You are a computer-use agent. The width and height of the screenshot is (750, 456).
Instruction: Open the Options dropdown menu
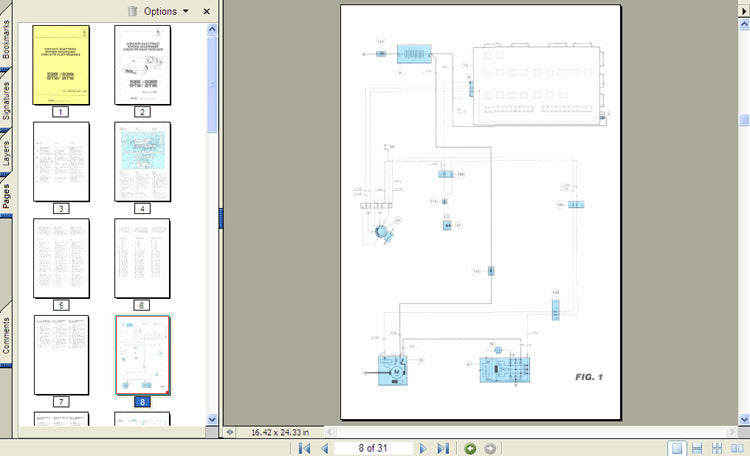pyautogui.click(x=165, y=11)
